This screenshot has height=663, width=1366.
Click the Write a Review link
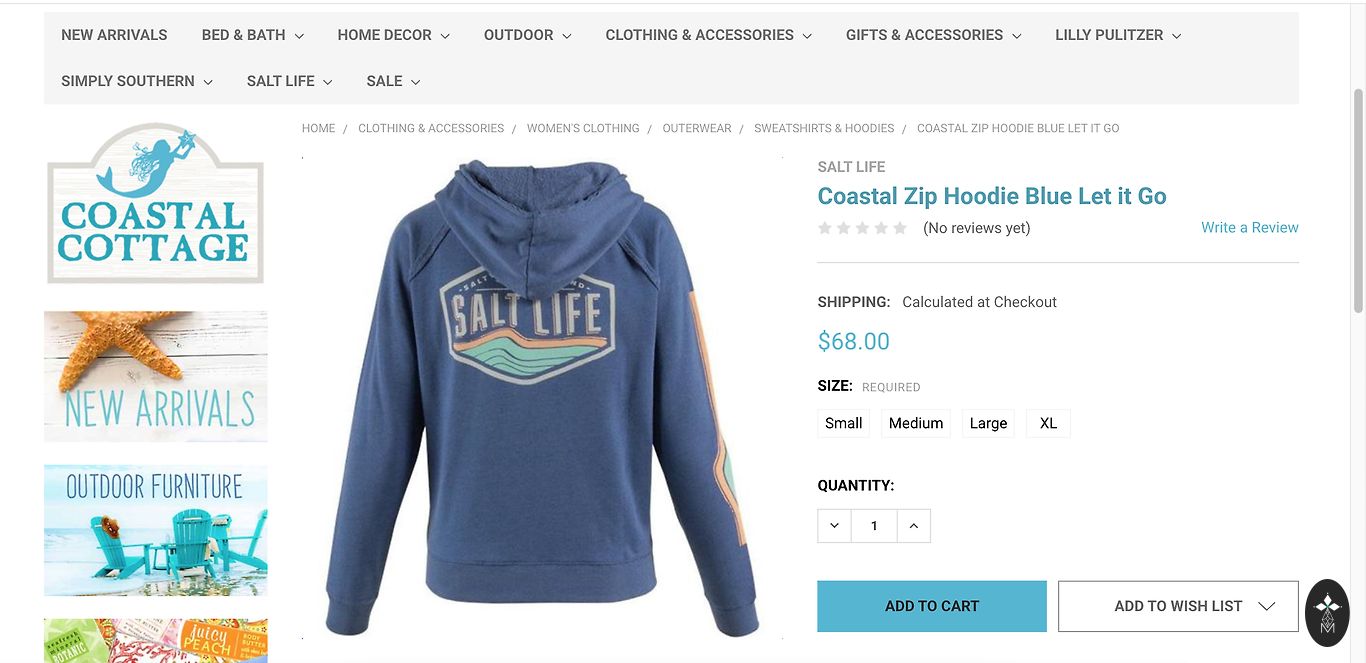point(1250,228)
